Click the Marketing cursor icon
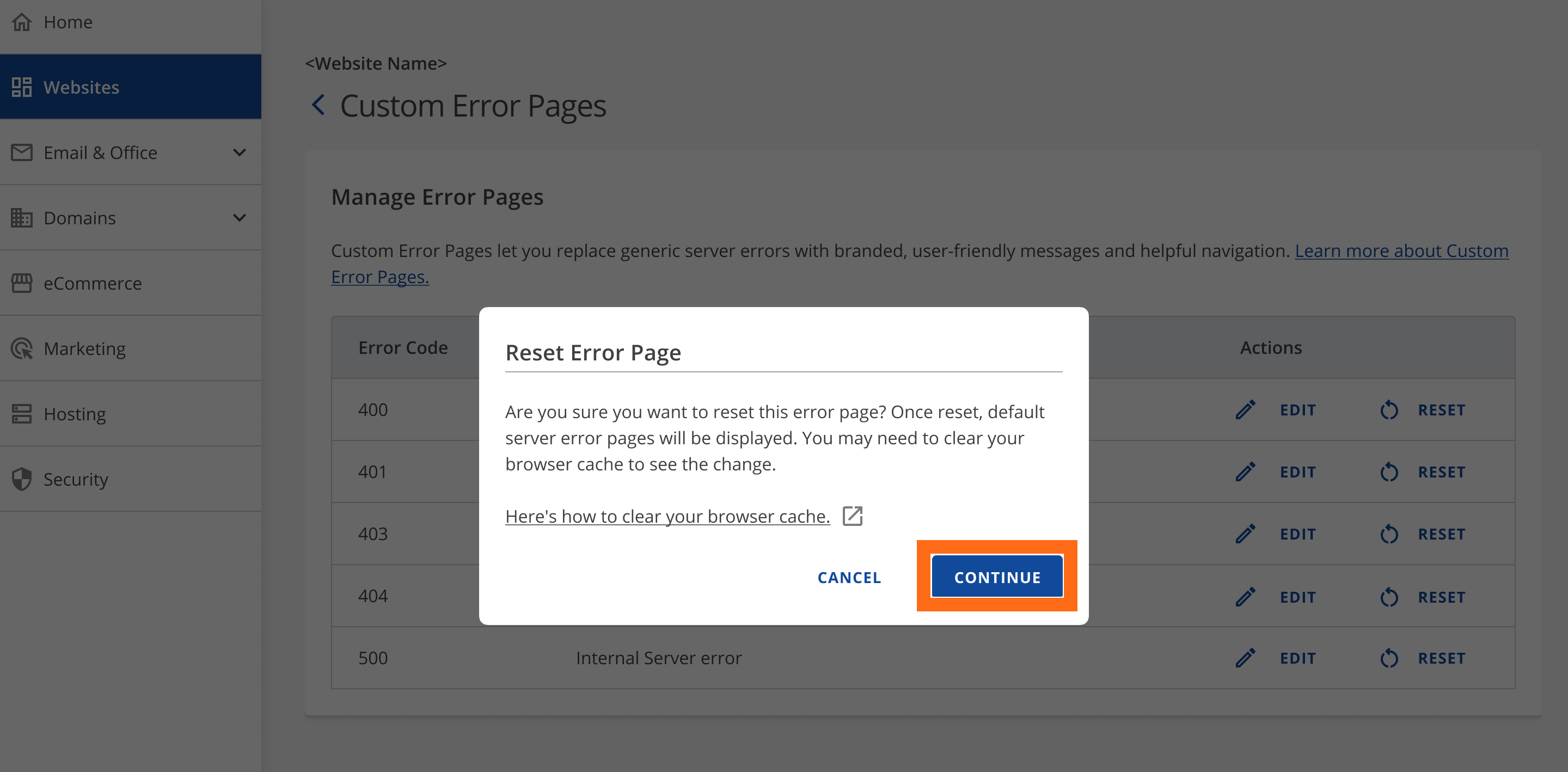This screenshot has width=1568, height=772. click(22, 348)
